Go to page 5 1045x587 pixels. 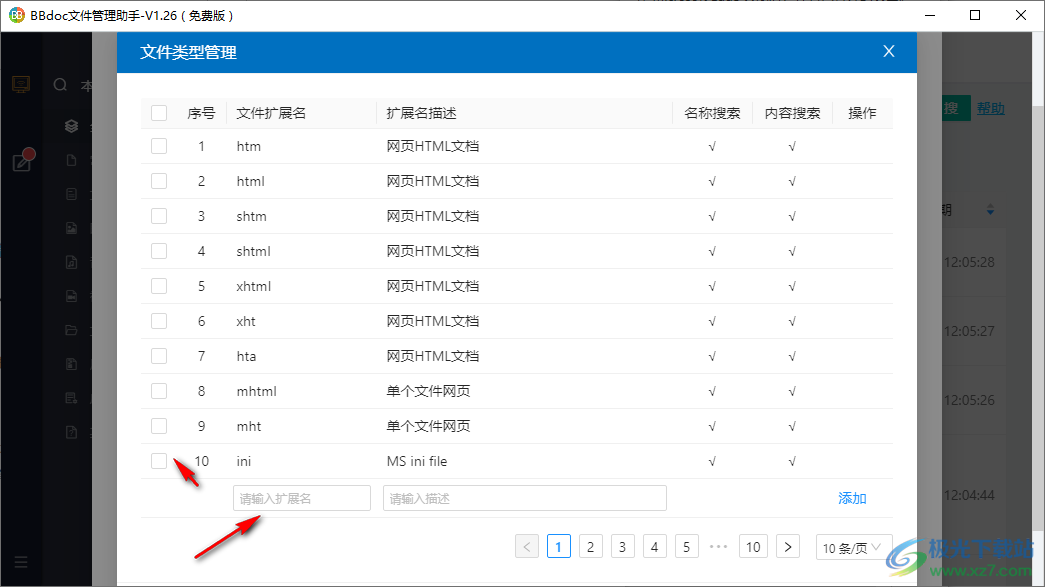pyautogui.click(x=686, y=547)
